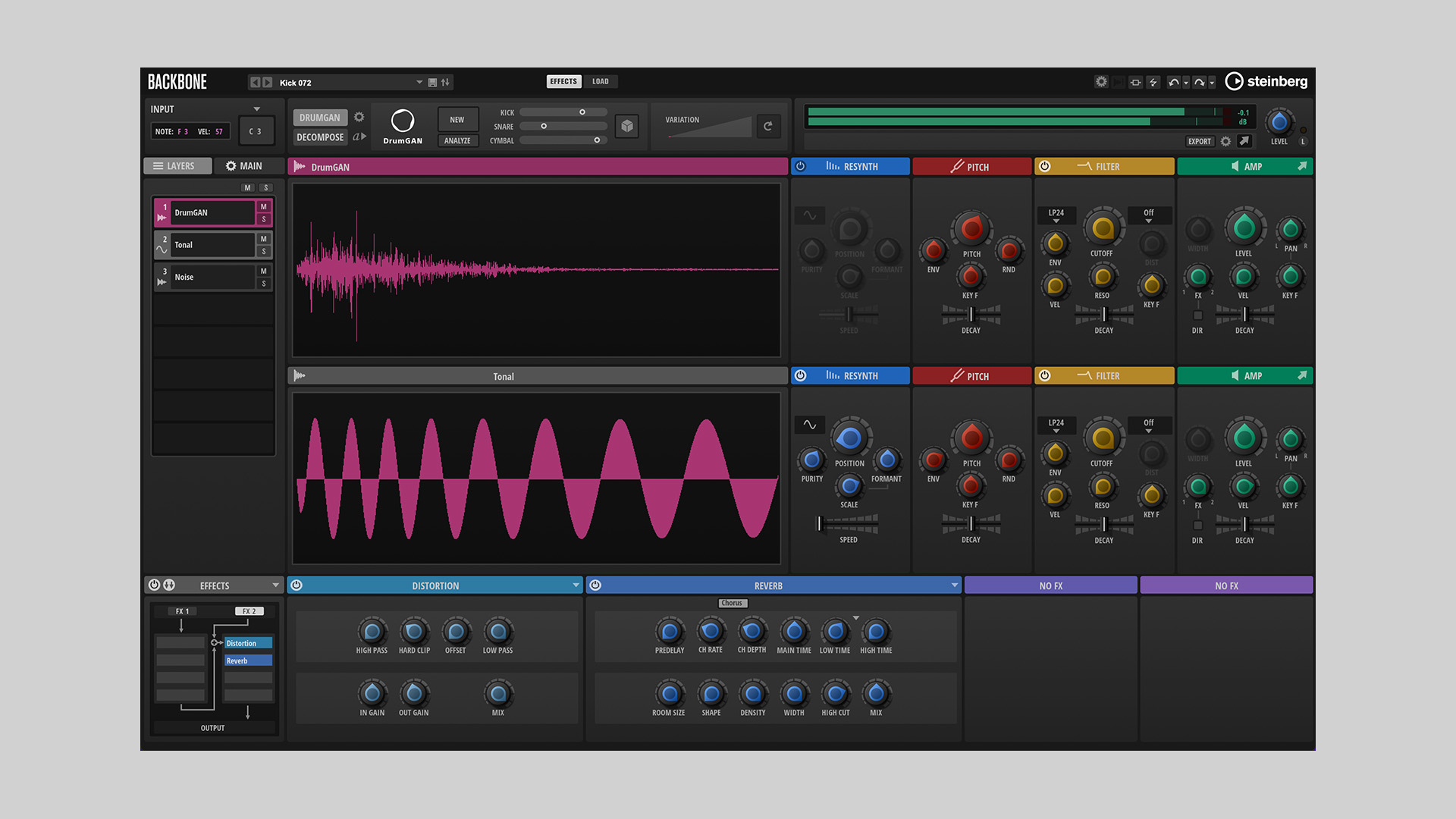This screenshot has width=1456, height=819.
Task: Load the next preset with the right arrow
Action: coord(267,82)
